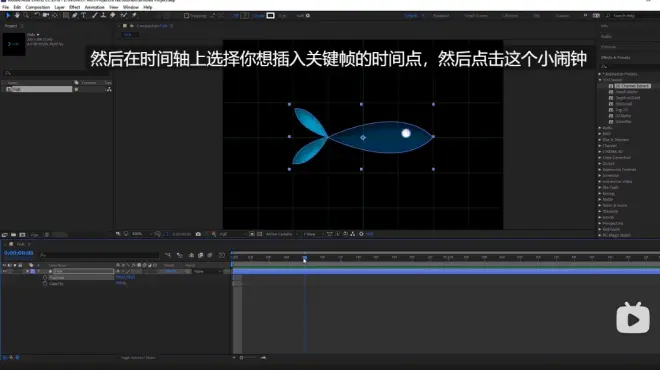660x370 pixels.
Task: Click the Opacity stopwatch icon
Action: tap(45, 284)
